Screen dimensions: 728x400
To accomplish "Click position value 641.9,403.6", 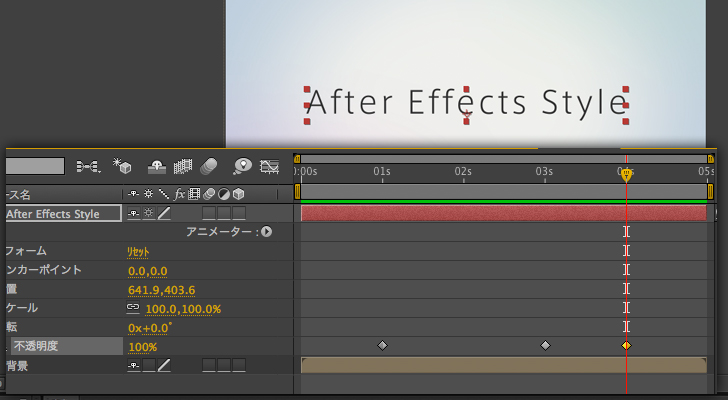I will (x=162, y=290).
